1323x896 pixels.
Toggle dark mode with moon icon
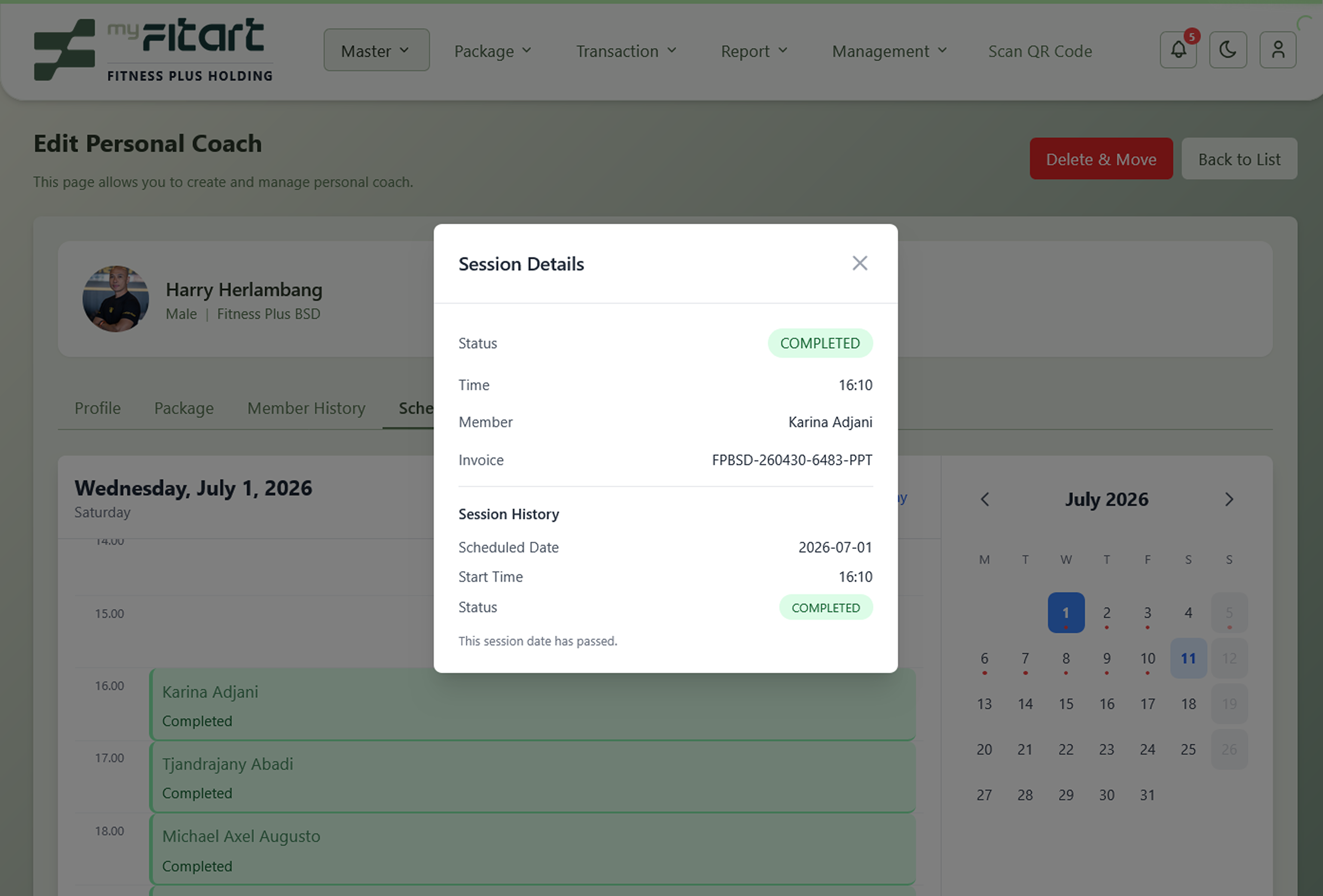point(1228,50)
